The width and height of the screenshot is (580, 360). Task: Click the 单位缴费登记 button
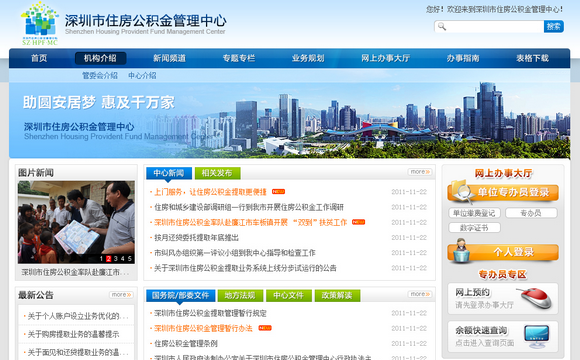pyautogui.click(x=474, y=213)
